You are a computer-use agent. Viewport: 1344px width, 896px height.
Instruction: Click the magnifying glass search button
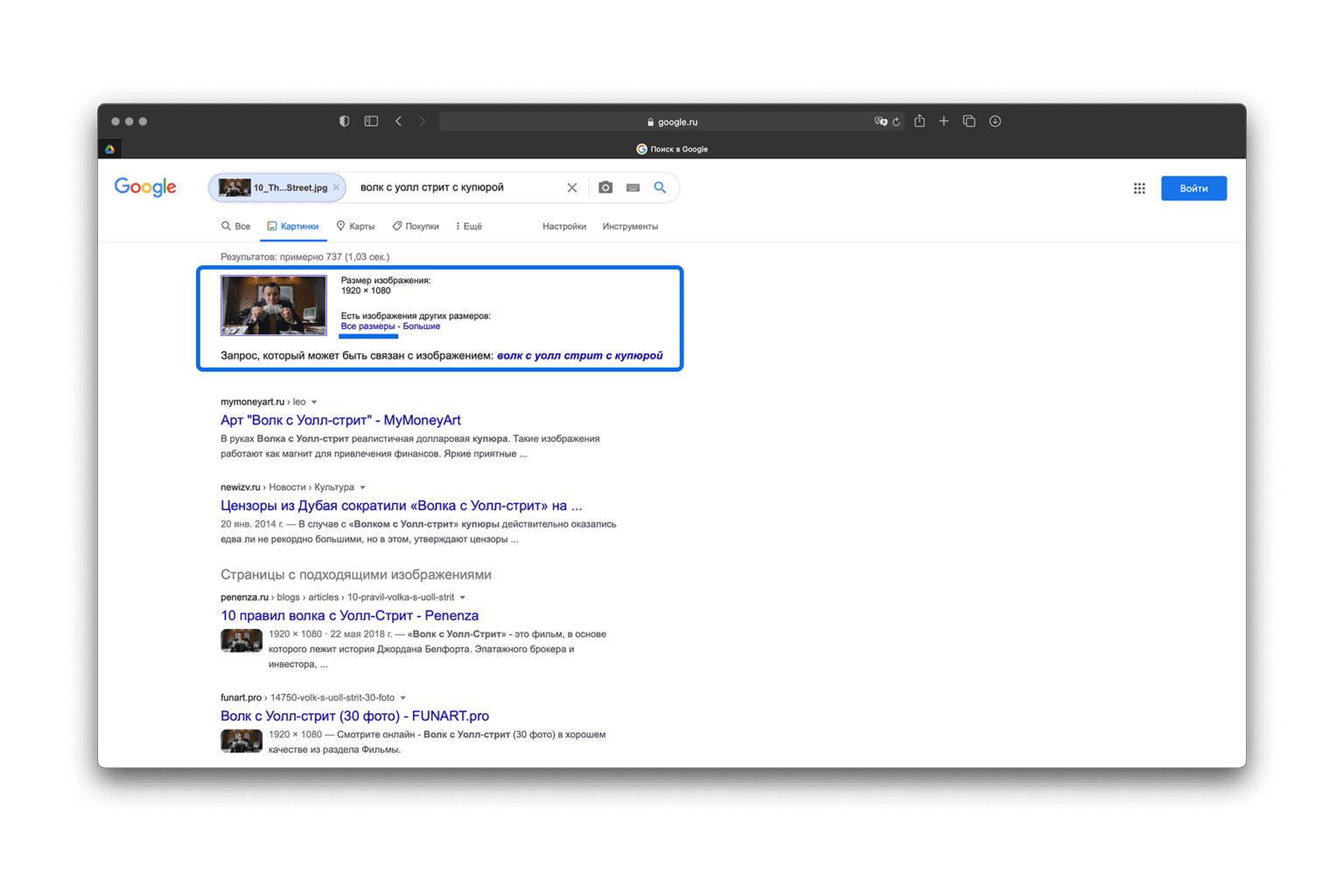(660, 187)
